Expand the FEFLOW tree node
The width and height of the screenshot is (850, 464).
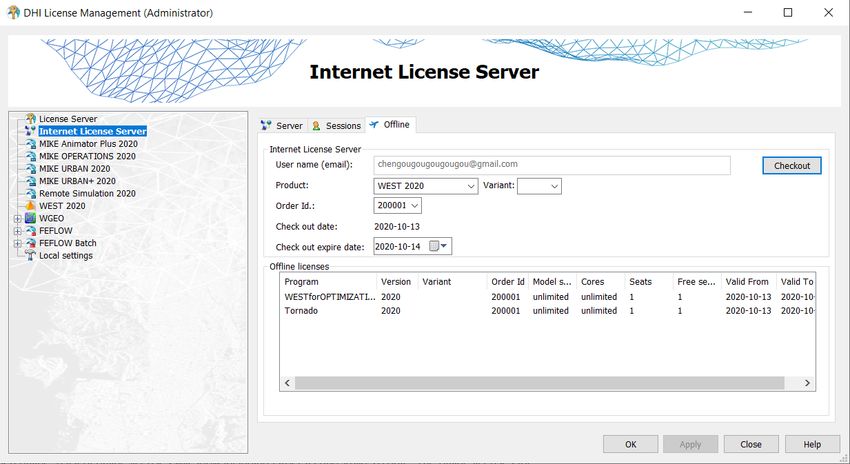pos(17,231)
